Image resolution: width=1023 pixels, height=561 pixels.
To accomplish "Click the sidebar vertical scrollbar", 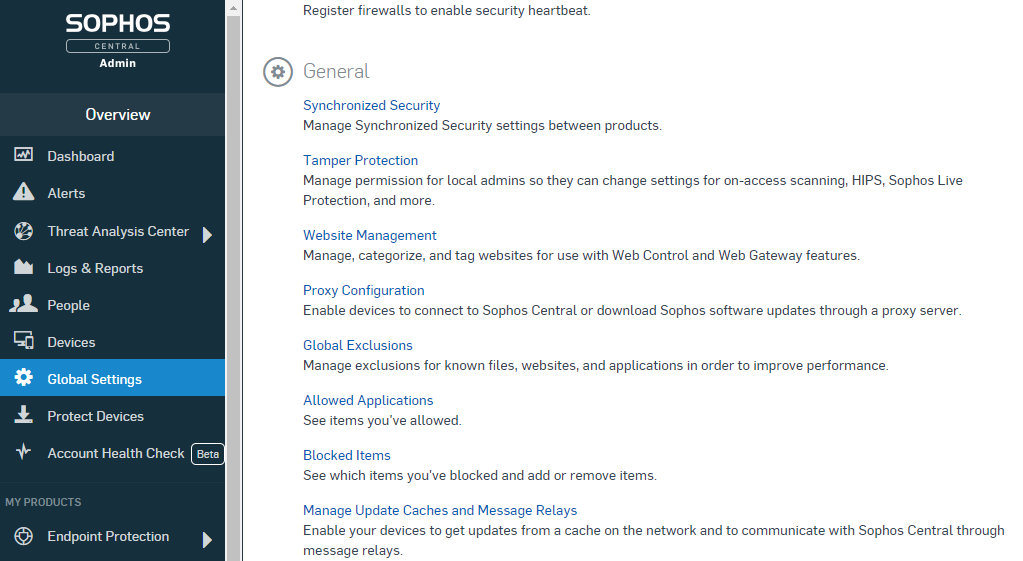I will [234, 280].
